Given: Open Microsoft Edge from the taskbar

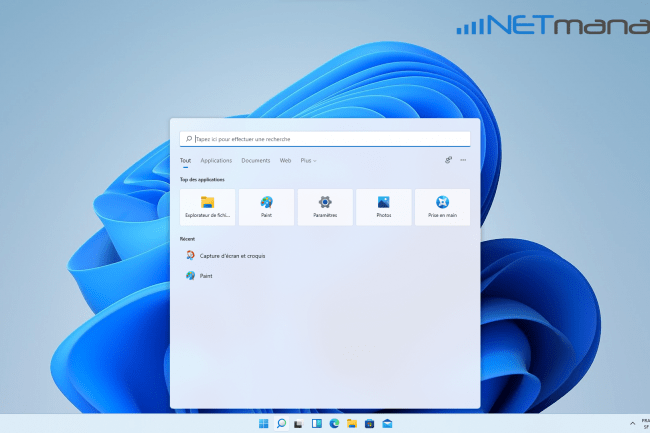Looking at the screenshot, I should (x=334, y=424).
